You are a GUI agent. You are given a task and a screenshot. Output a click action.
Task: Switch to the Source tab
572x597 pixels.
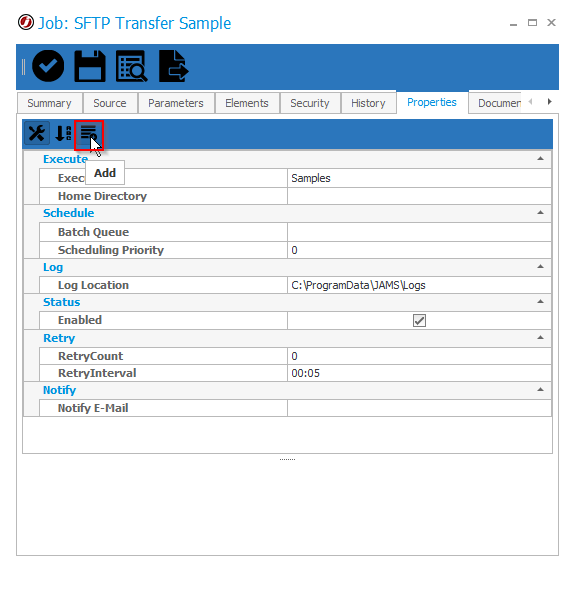(x=110, y=103)
